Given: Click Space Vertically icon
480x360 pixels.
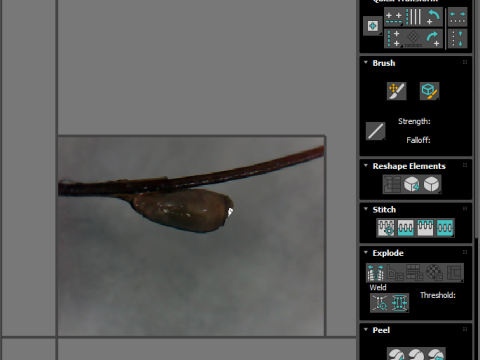Looking at the screenshot, I should (457, 39).
